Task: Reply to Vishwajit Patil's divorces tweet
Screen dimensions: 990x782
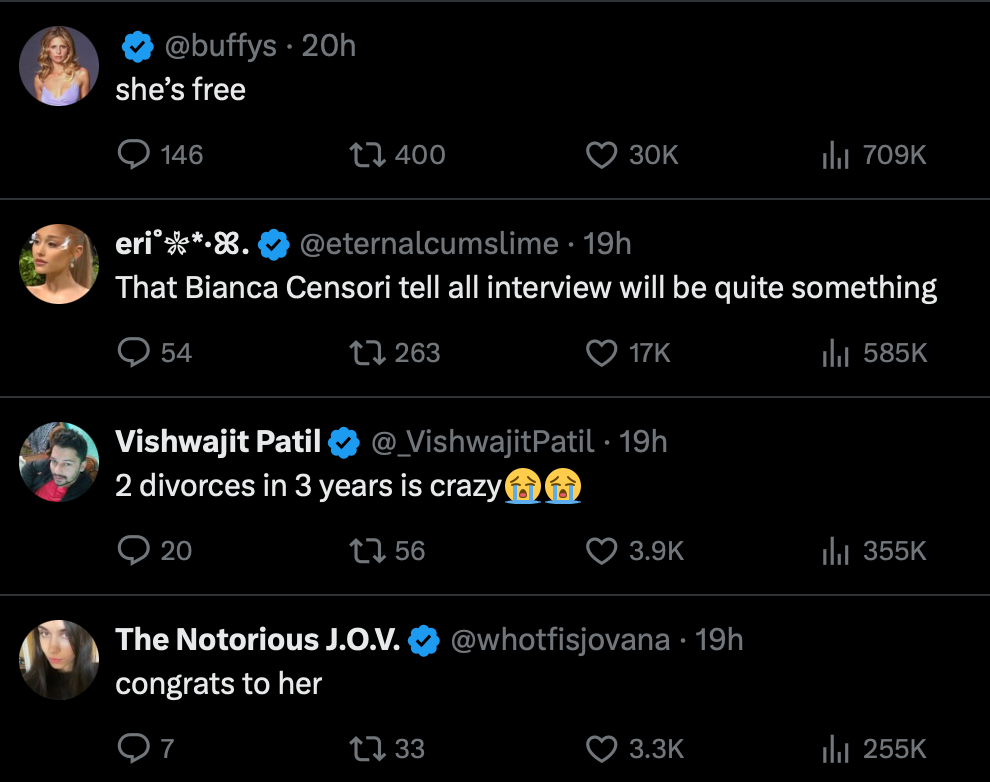Action: pos(134,551)
